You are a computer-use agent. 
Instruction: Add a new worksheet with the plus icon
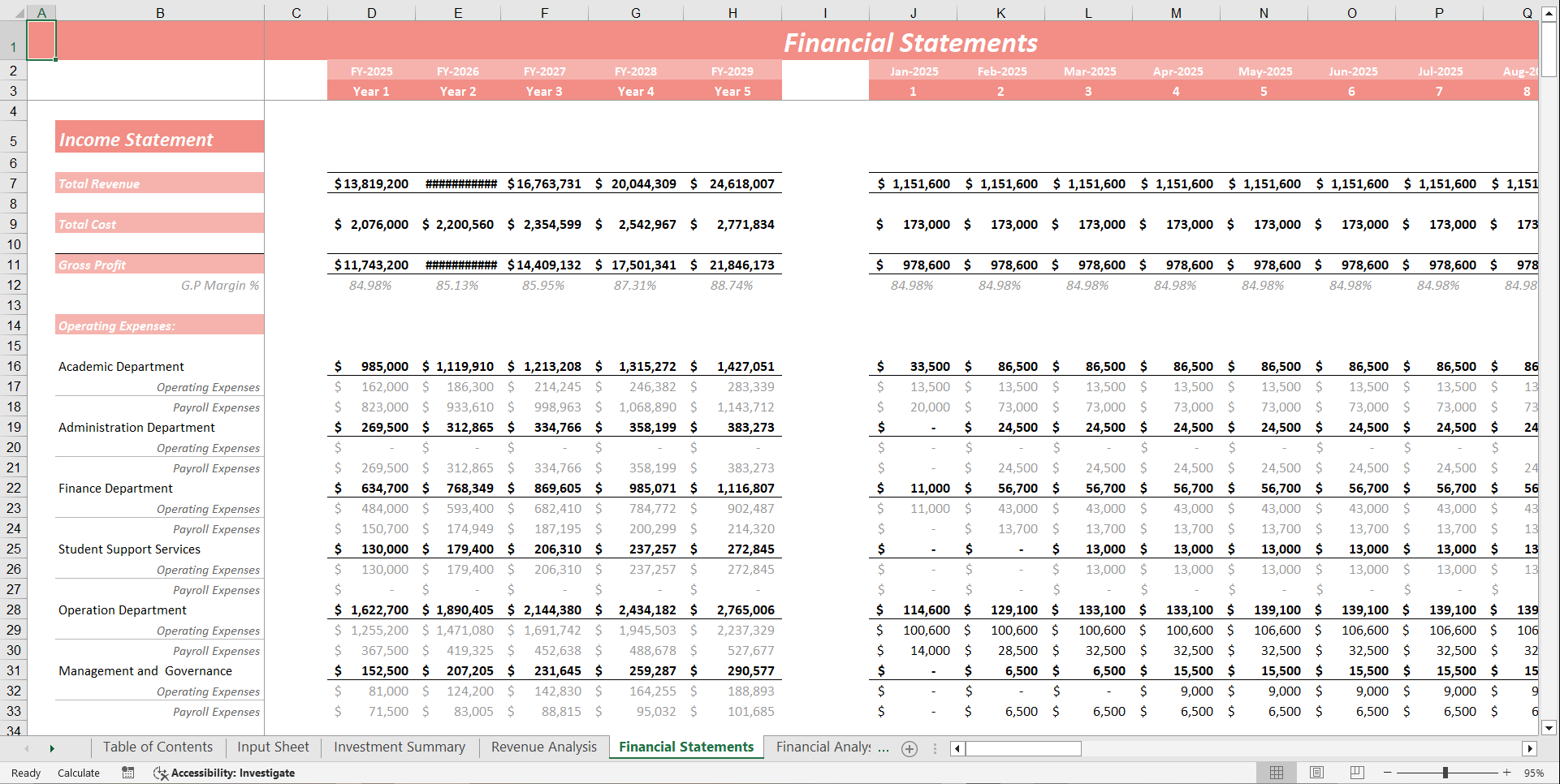click(x=910, y=747)
